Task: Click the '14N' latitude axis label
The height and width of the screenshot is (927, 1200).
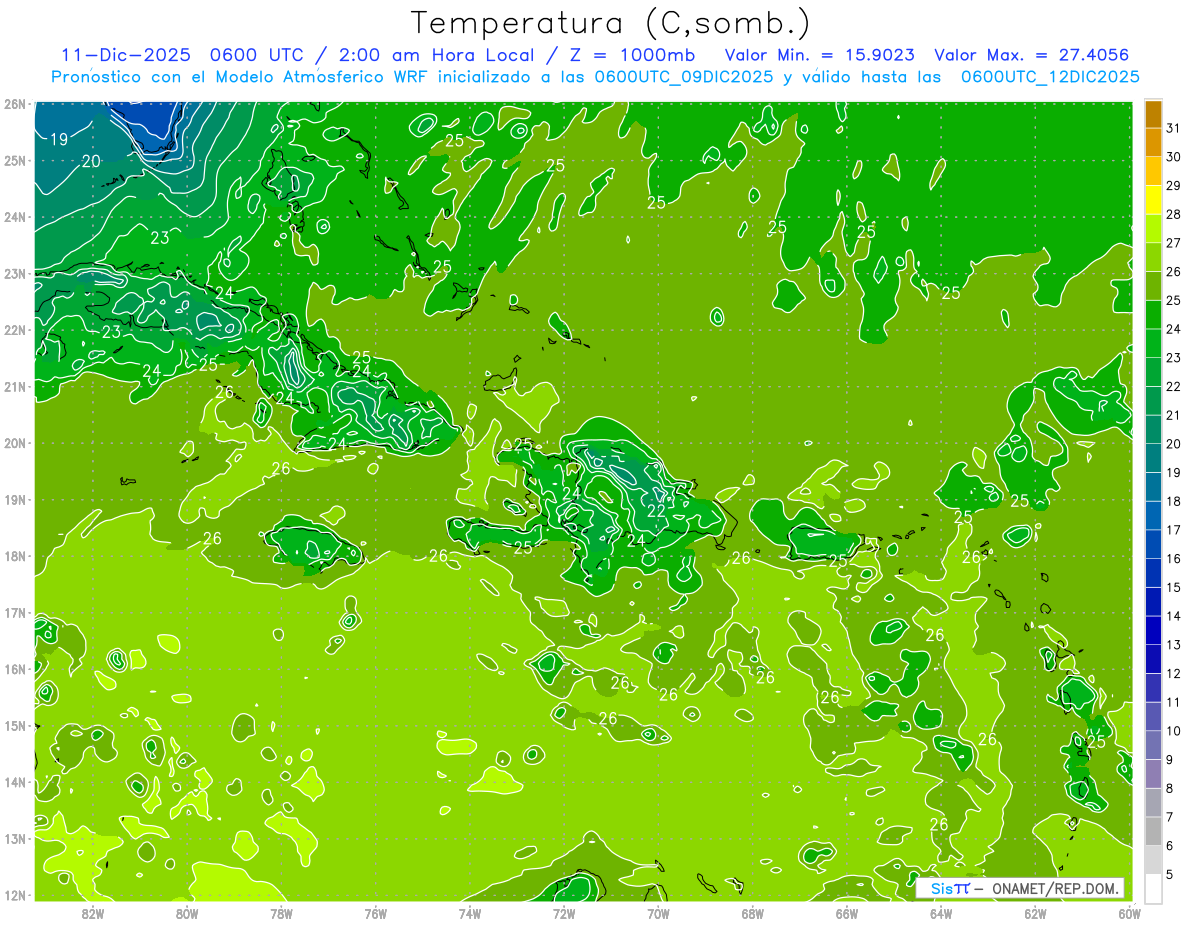Action: (x=14, y=782)
